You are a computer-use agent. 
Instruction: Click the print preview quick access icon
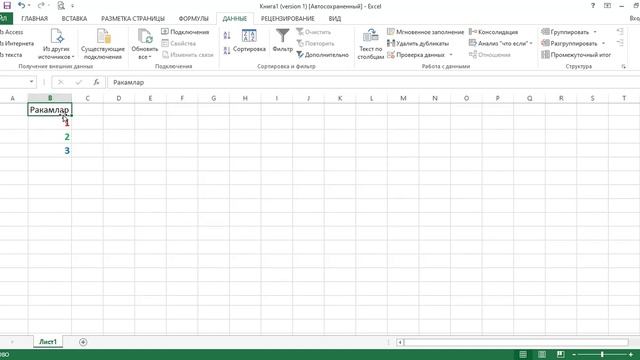[61, 6]
